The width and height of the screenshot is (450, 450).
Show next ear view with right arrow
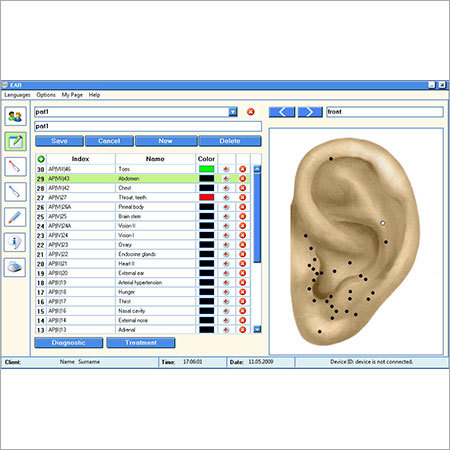point(310,112)
